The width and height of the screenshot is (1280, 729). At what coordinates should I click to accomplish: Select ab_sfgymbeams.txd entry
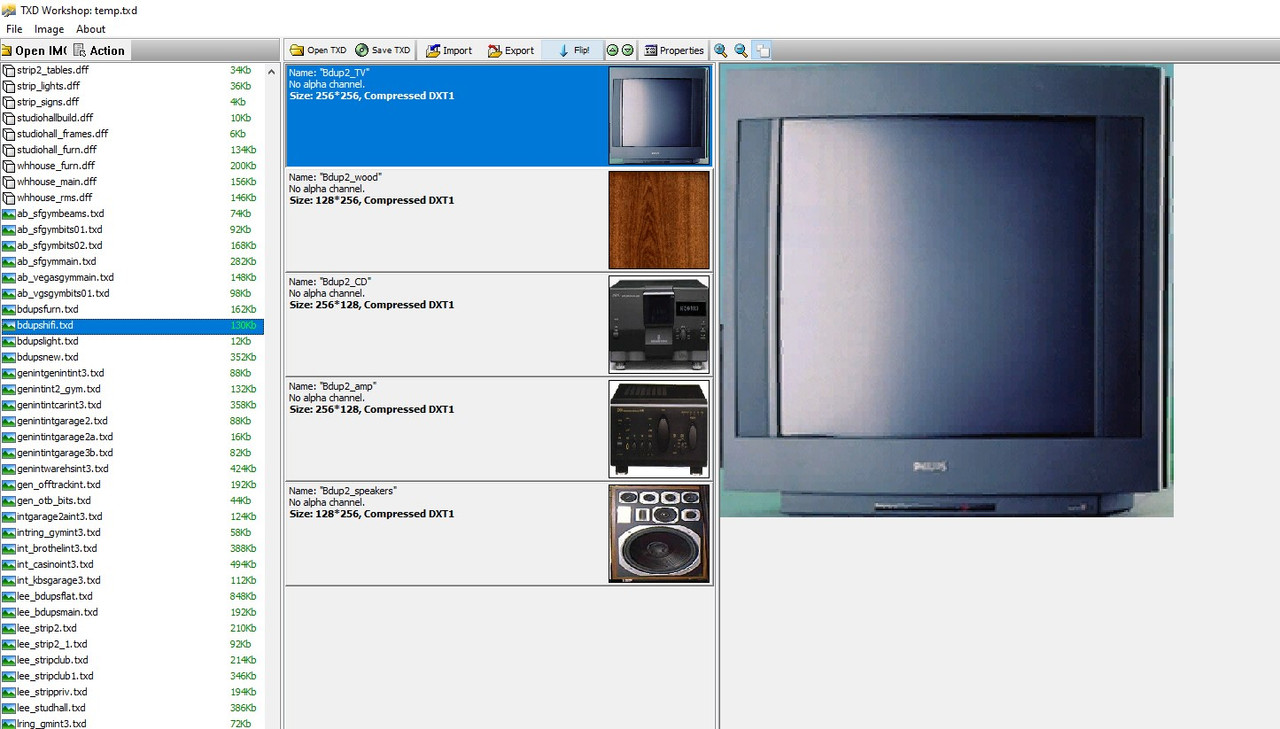pyautogui.click(x=132, y=214)
